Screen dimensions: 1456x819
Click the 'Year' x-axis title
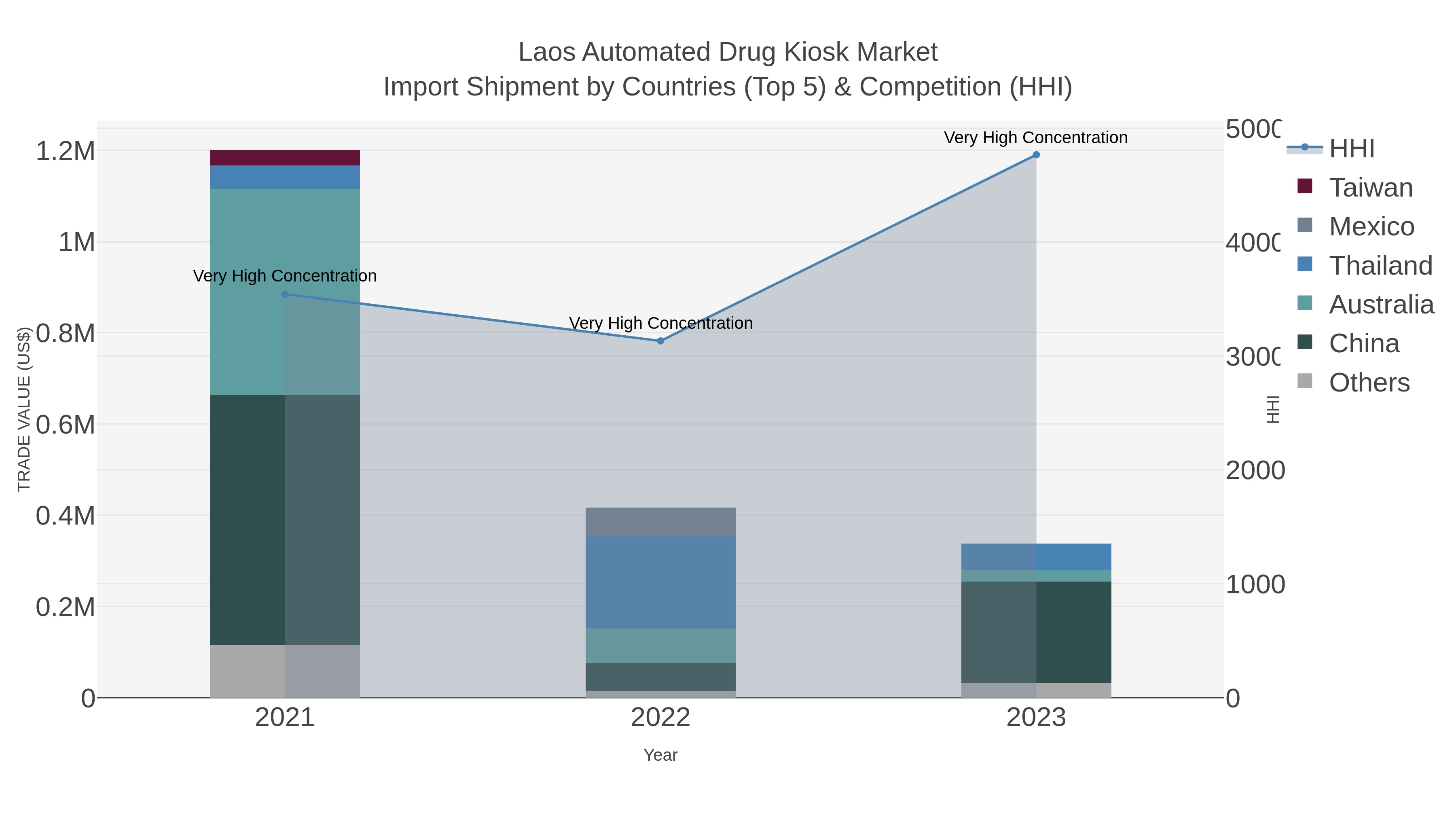point(661,755)
